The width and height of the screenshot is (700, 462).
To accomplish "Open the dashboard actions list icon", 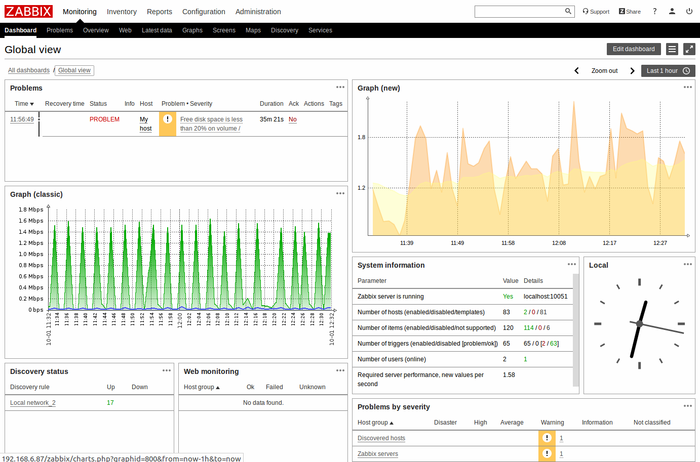I will [x=672, y=49].
